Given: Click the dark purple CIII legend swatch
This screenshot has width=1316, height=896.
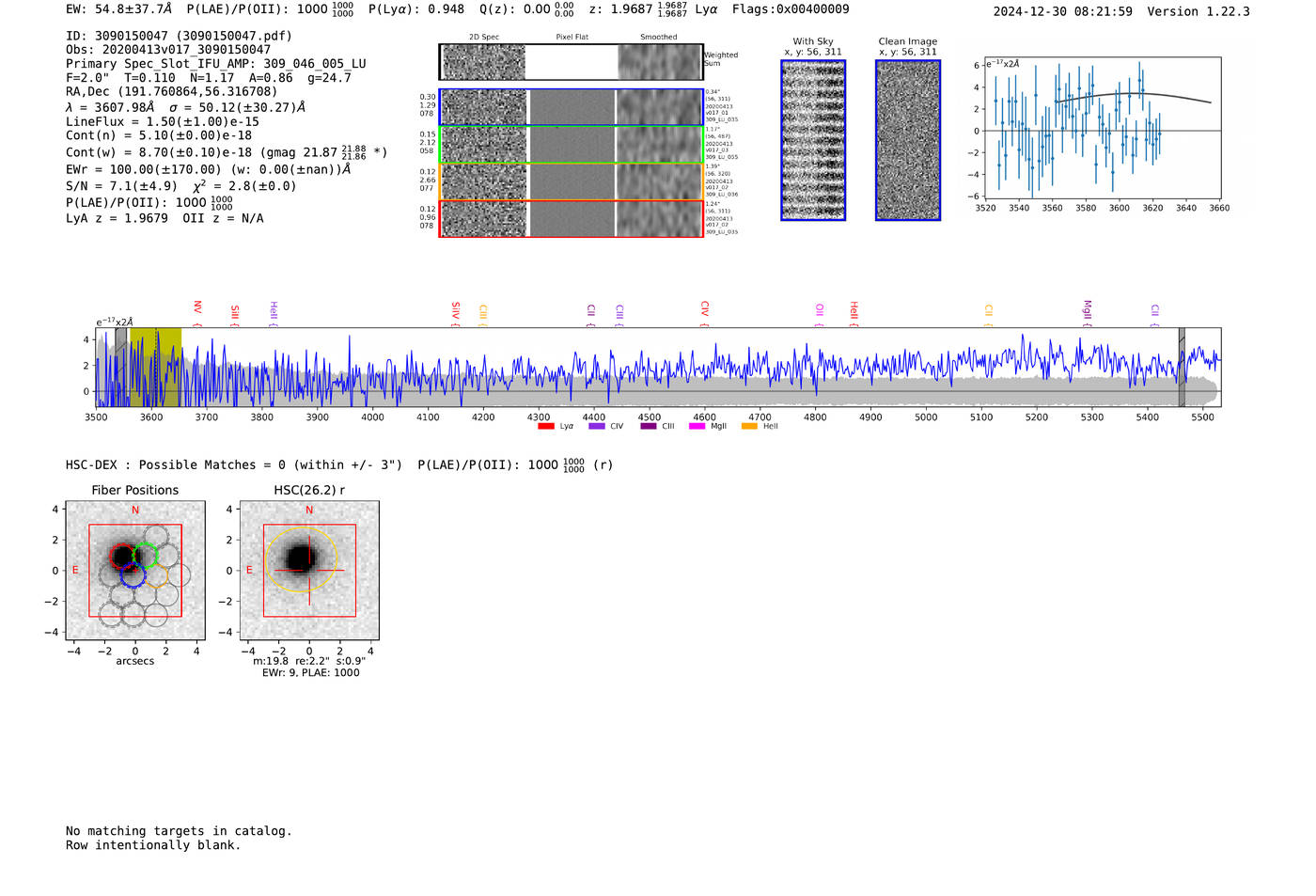Looking at the screenshot, I should coord(648,426).
